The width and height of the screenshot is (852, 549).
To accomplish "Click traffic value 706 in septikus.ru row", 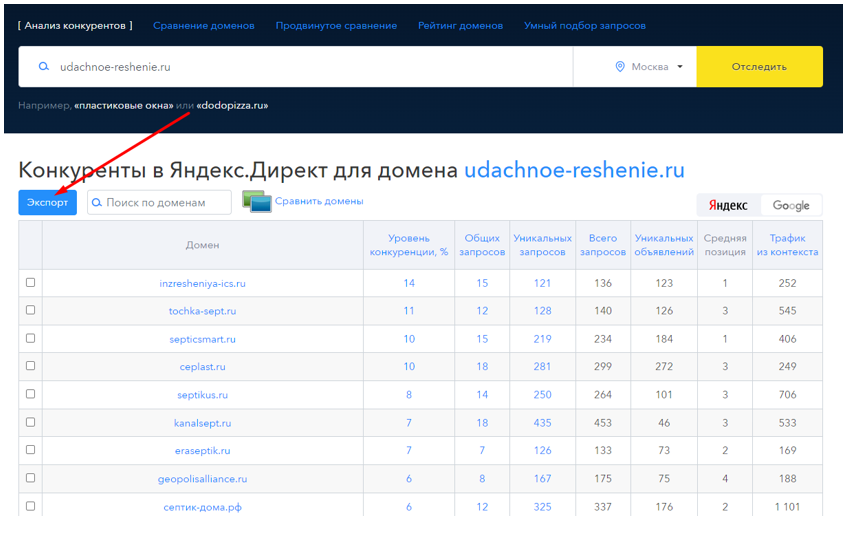I will (787, 395).
